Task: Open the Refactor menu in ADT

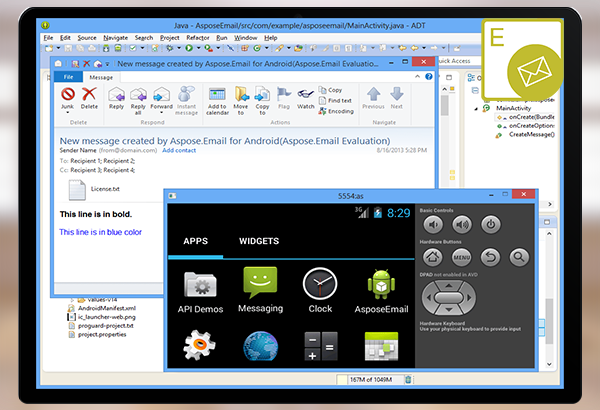Action: click(x=198, y=38)
